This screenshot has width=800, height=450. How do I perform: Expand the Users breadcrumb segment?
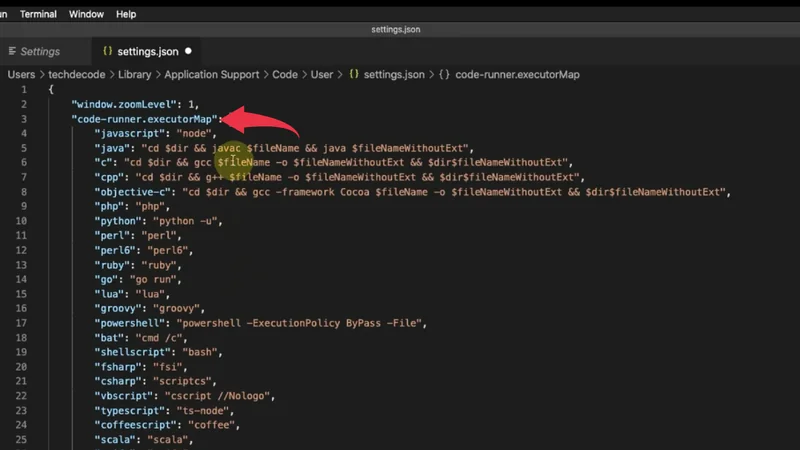(21, 75)
